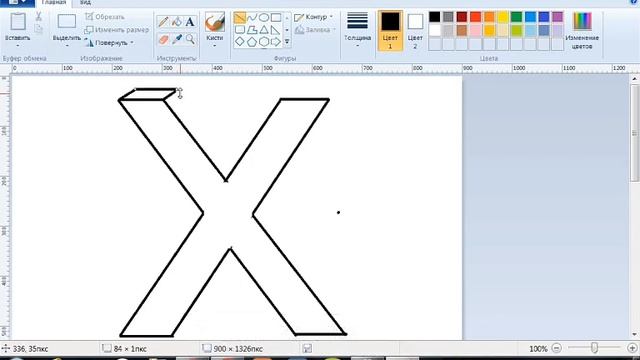This screenshot has width=640, height=360.
Task: Click the vertical scrollbar down arrow
Action: [634, 335]
